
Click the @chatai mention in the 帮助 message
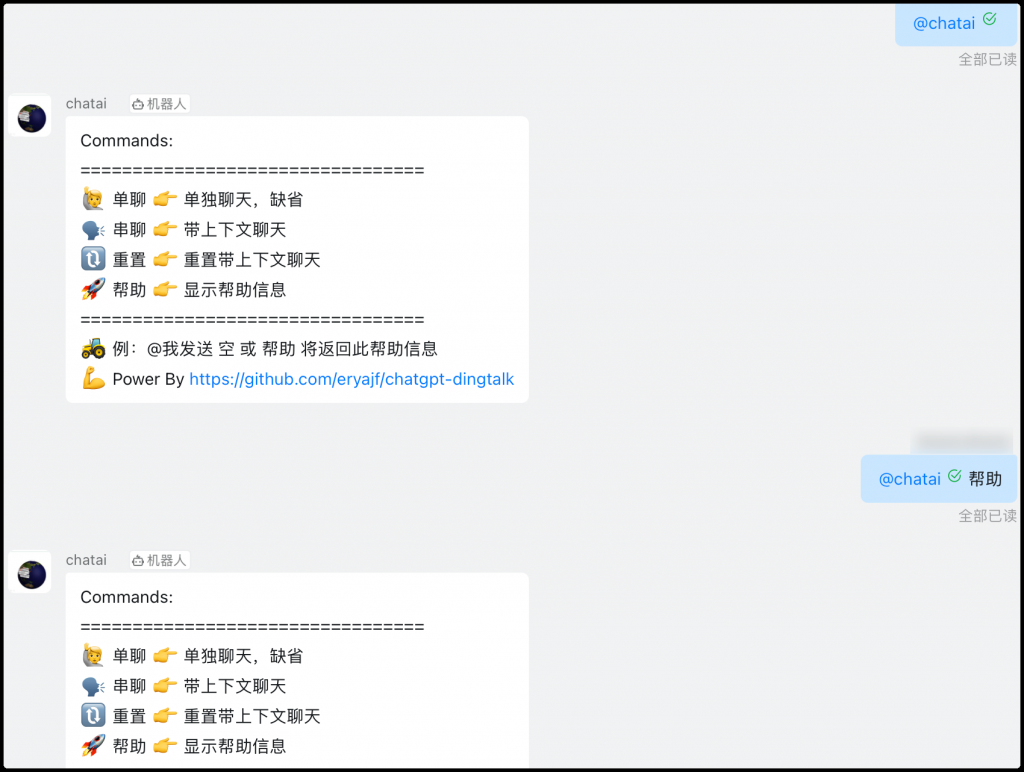pyautogui.click(x=910, y=479)
